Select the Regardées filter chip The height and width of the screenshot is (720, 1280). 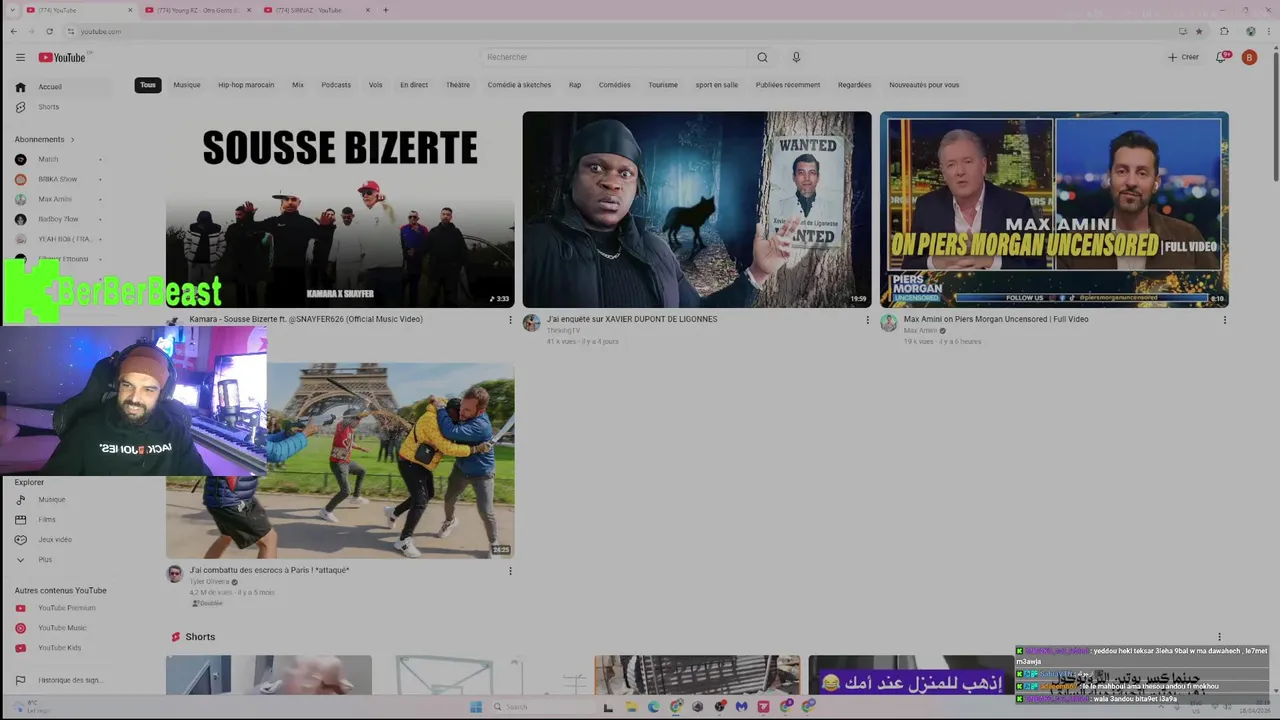[855, 85]
